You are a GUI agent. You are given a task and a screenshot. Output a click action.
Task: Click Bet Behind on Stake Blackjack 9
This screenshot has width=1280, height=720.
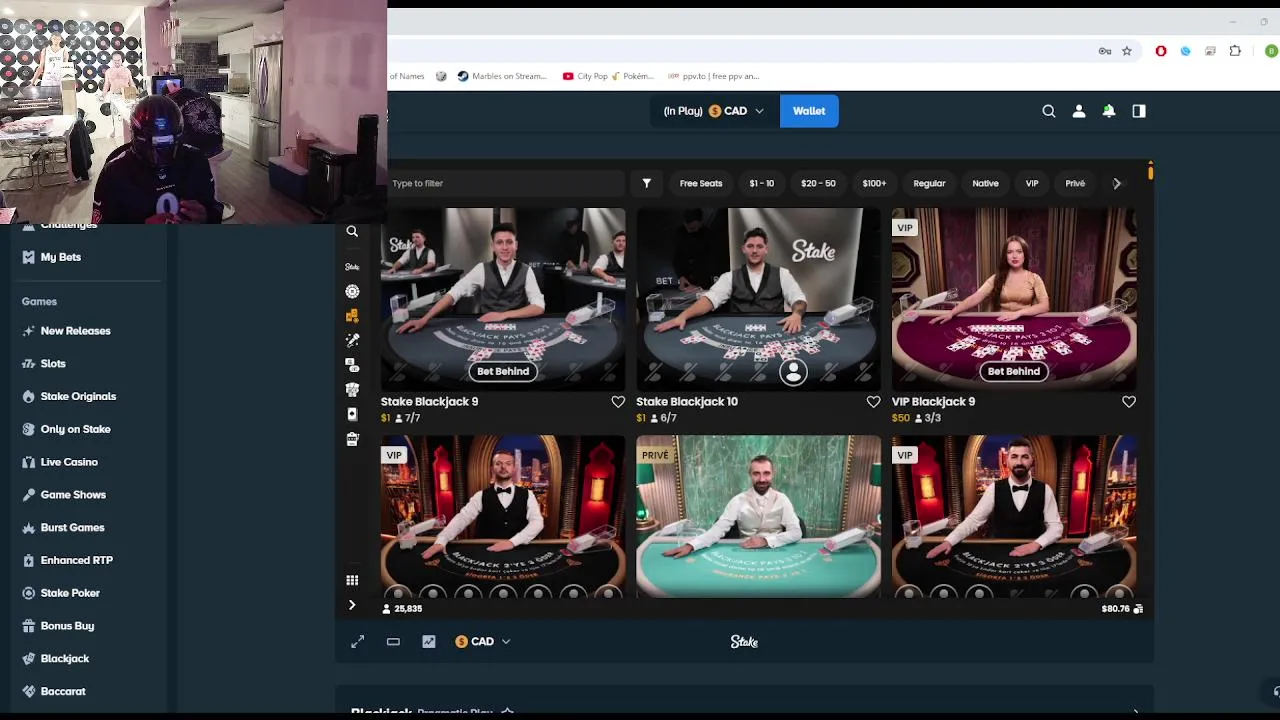[503, 371]
